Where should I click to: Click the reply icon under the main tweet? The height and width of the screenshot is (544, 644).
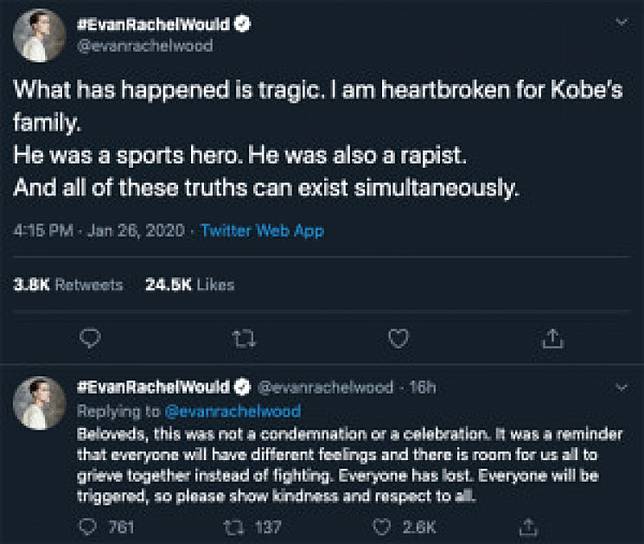[x=90, y=339]
